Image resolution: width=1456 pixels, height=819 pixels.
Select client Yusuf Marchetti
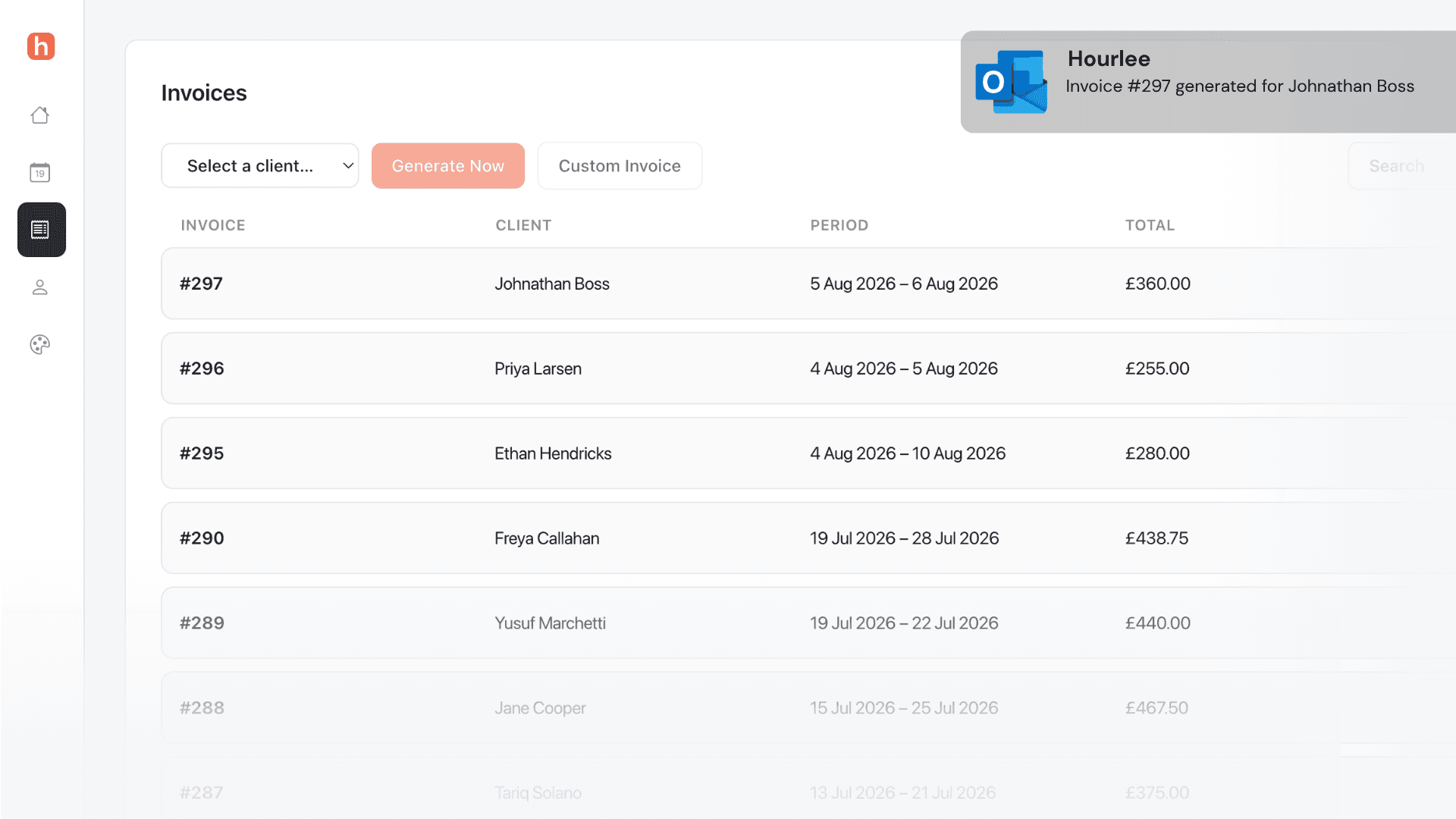pos(551,623)
